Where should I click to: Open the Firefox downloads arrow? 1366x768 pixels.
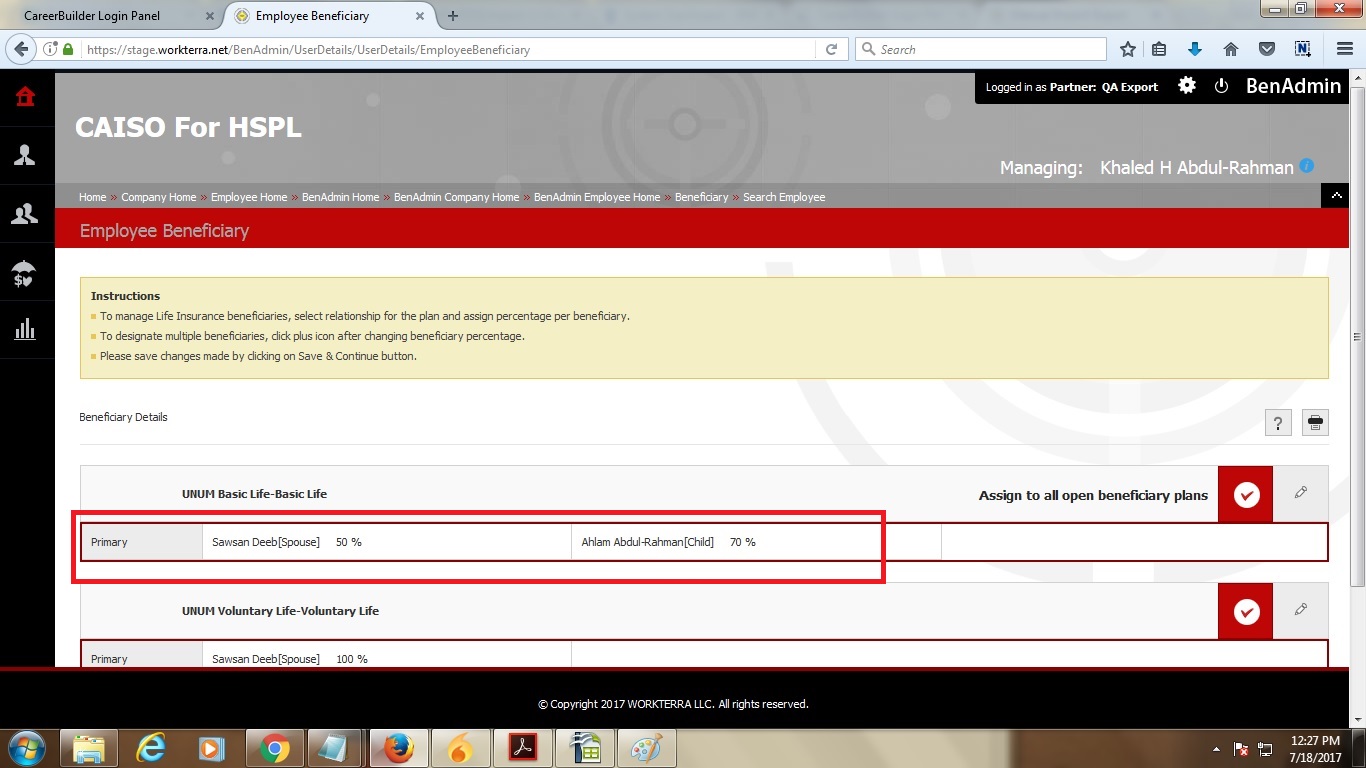tap(1195, 49)
